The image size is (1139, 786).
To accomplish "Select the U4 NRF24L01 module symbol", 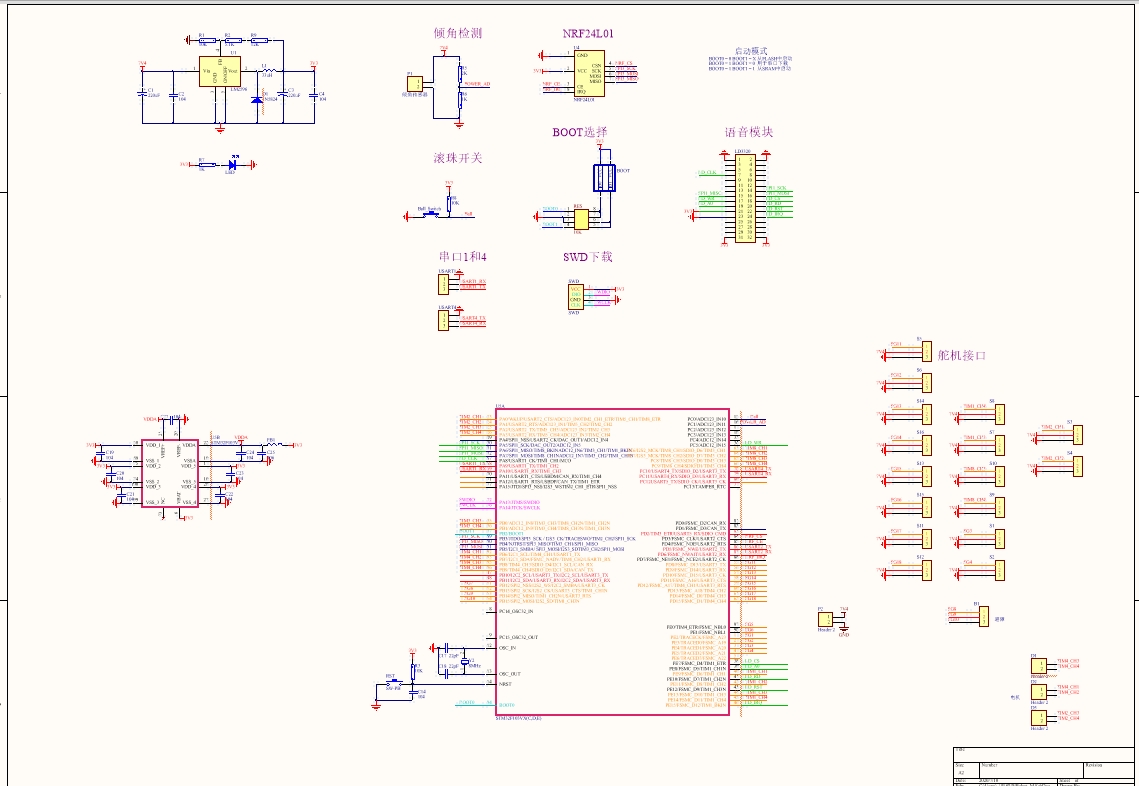I will pos(588,73).
